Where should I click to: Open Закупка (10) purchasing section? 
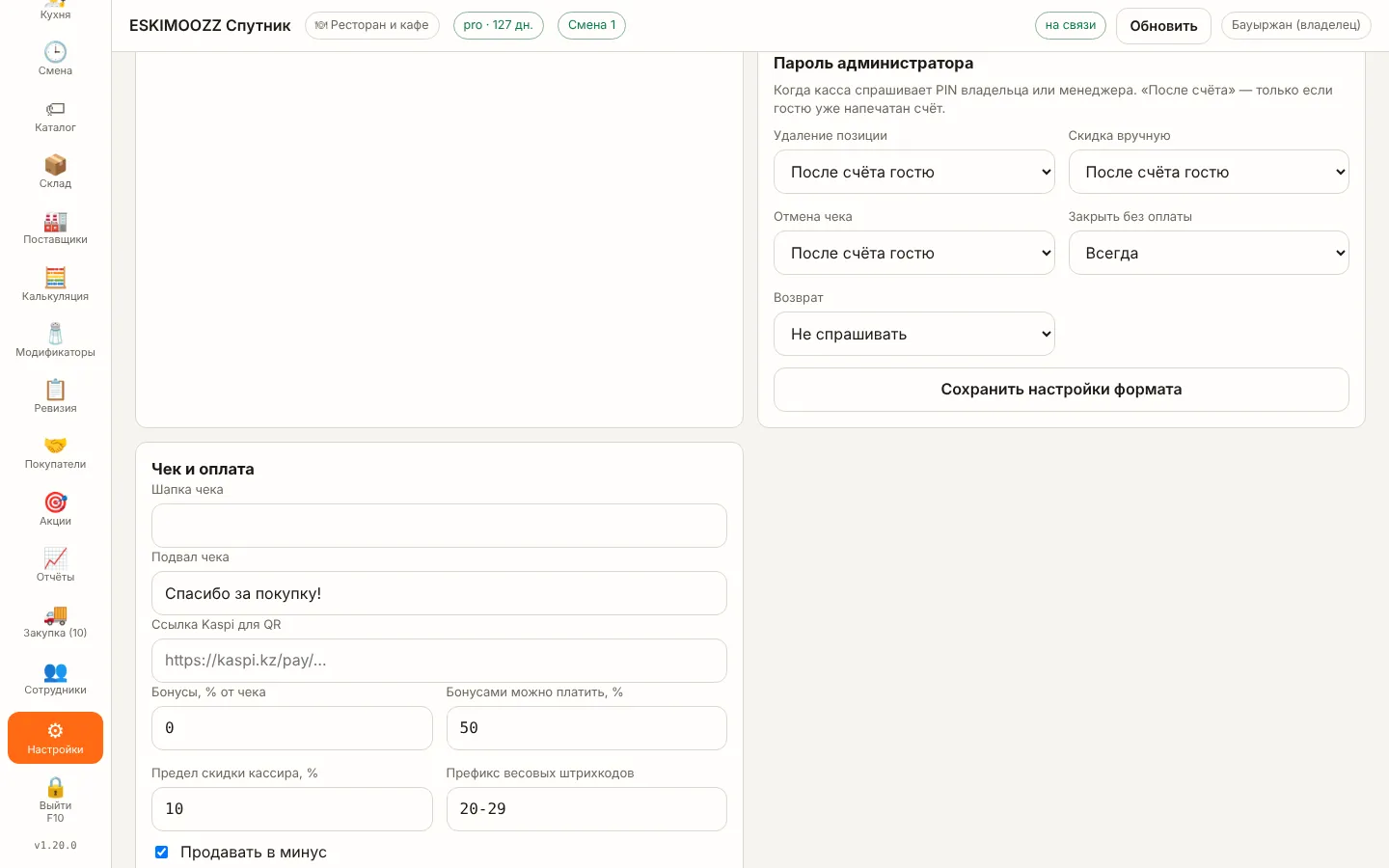55,620
